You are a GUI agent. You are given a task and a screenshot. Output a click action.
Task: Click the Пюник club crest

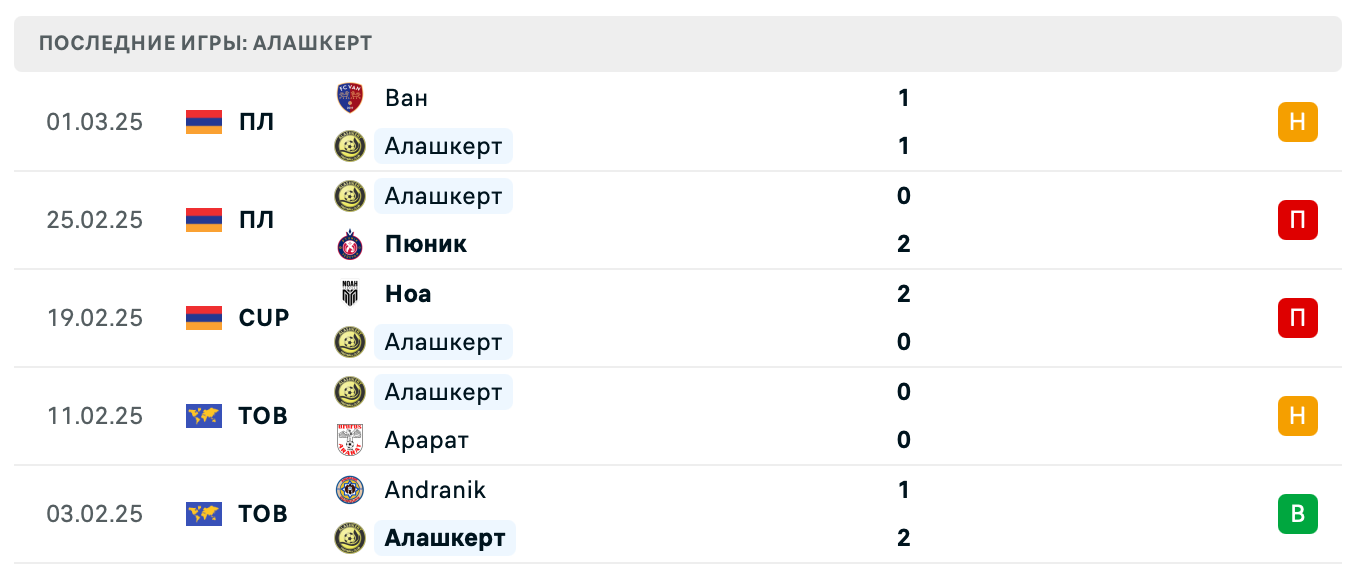point(349,244)
